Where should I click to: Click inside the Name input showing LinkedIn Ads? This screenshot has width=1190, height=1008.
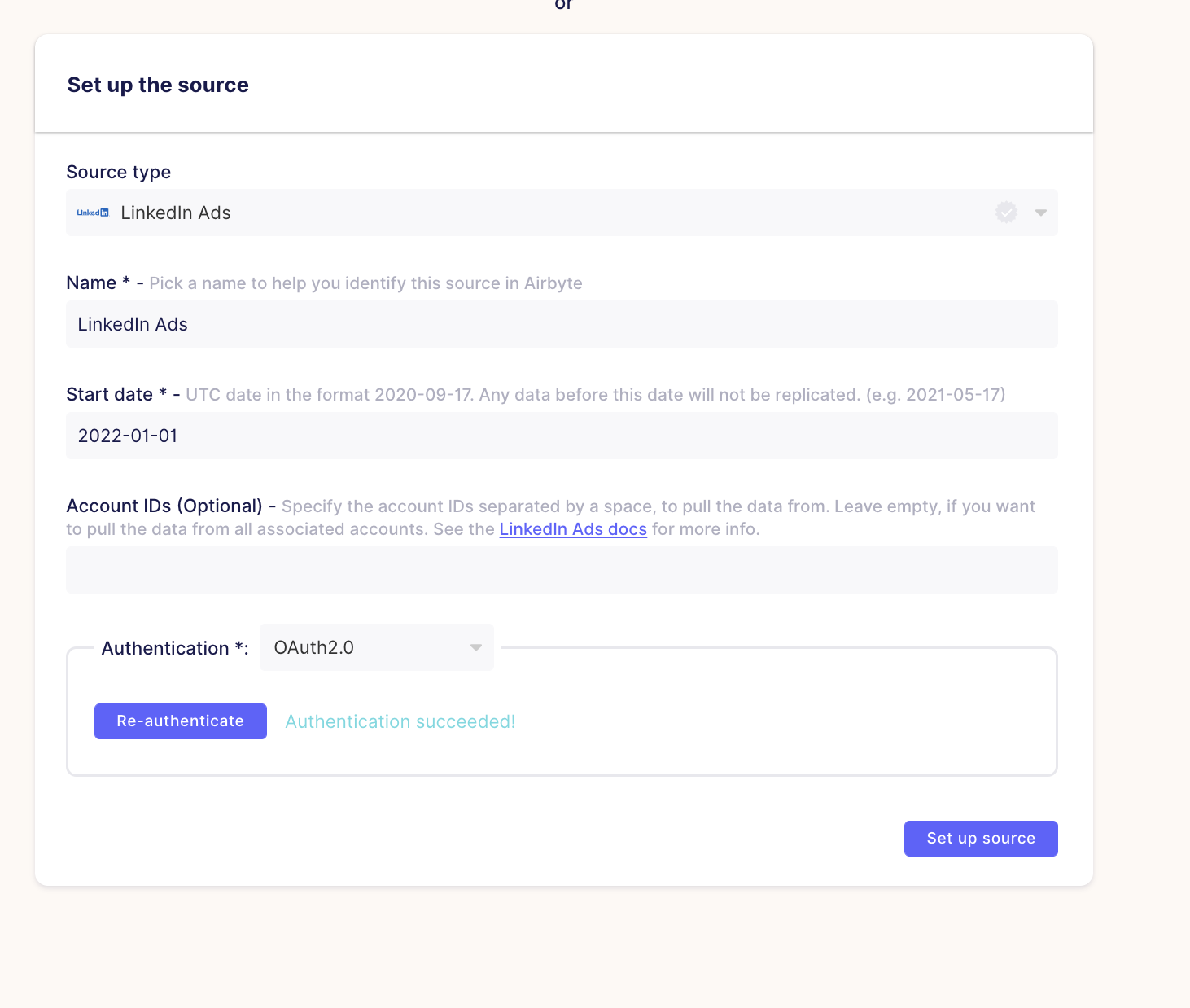(x=562, y=324)
